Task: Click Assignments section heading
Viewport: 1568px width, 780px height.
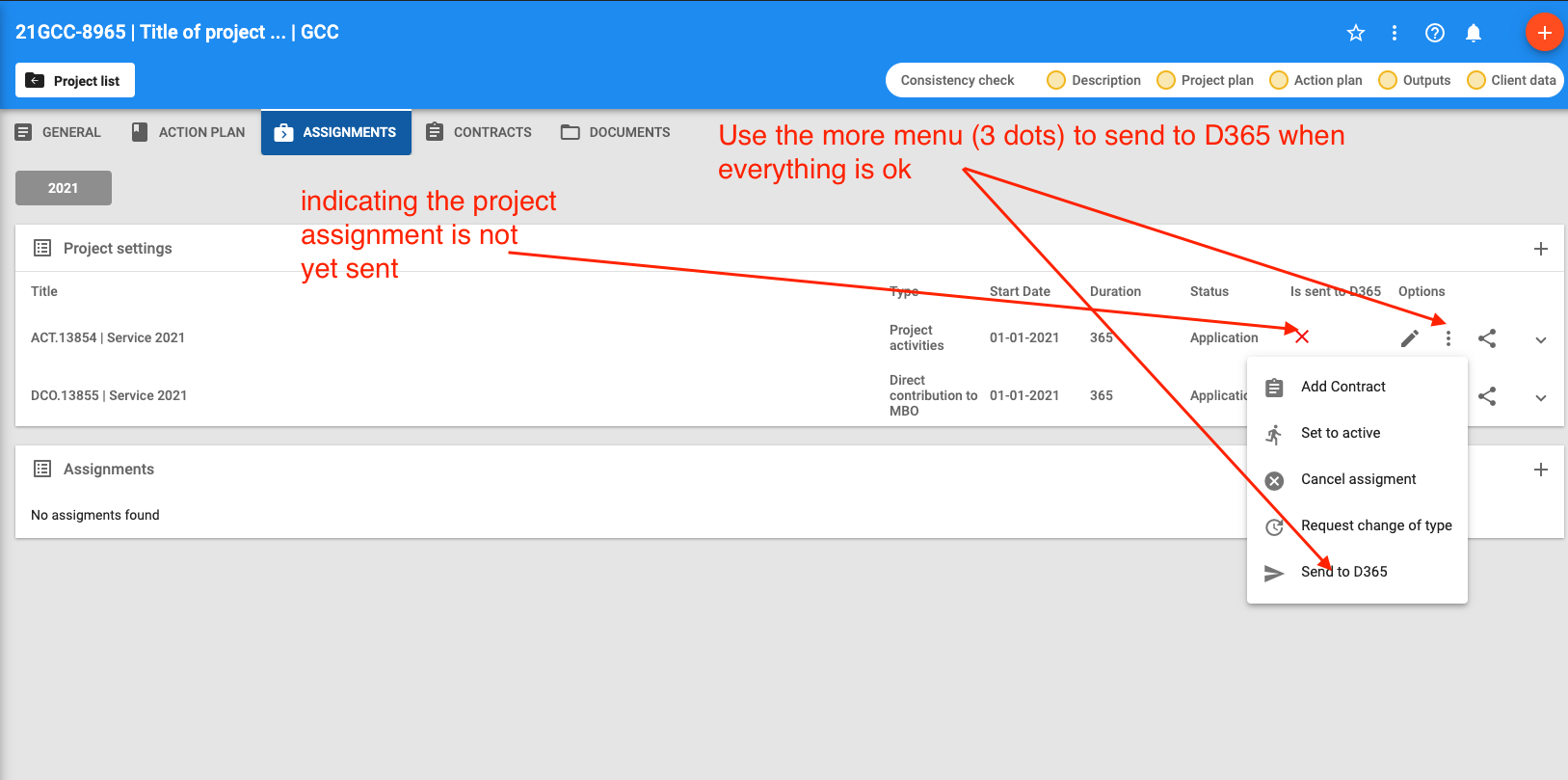Action: [109, 469]
